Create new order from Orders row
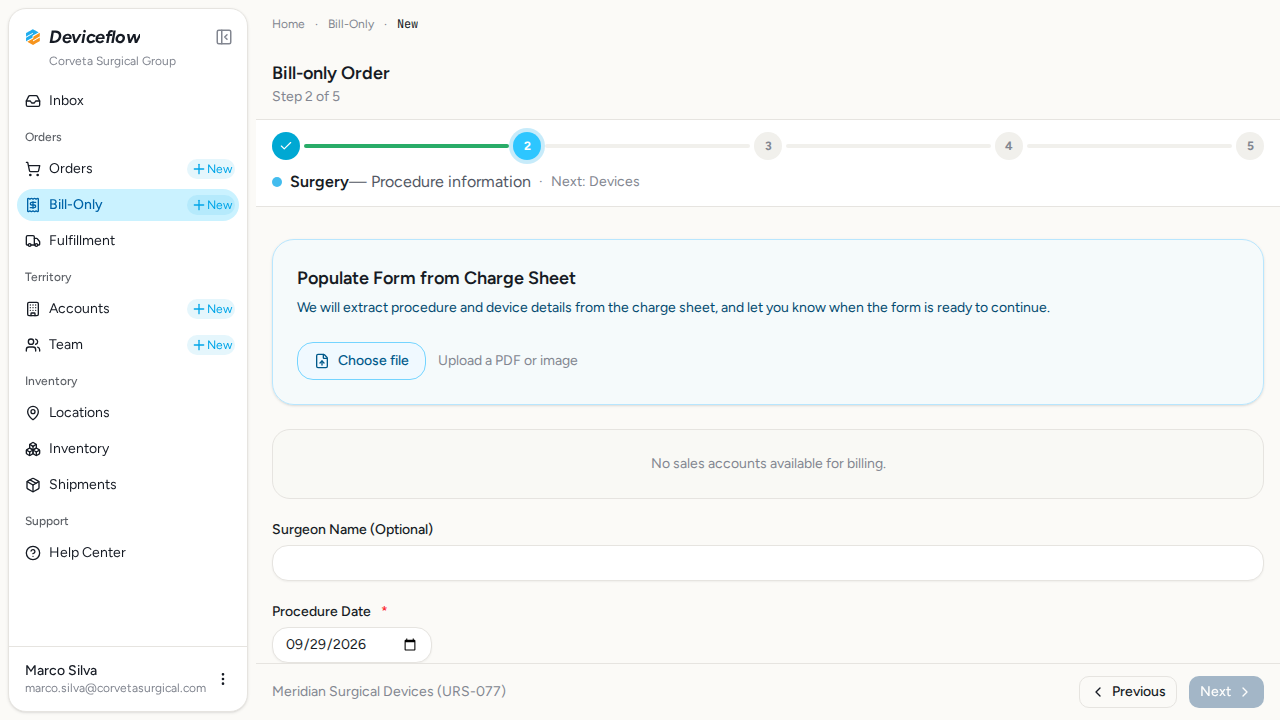Screen dimensions: 1280x720 tap(212, 169)
